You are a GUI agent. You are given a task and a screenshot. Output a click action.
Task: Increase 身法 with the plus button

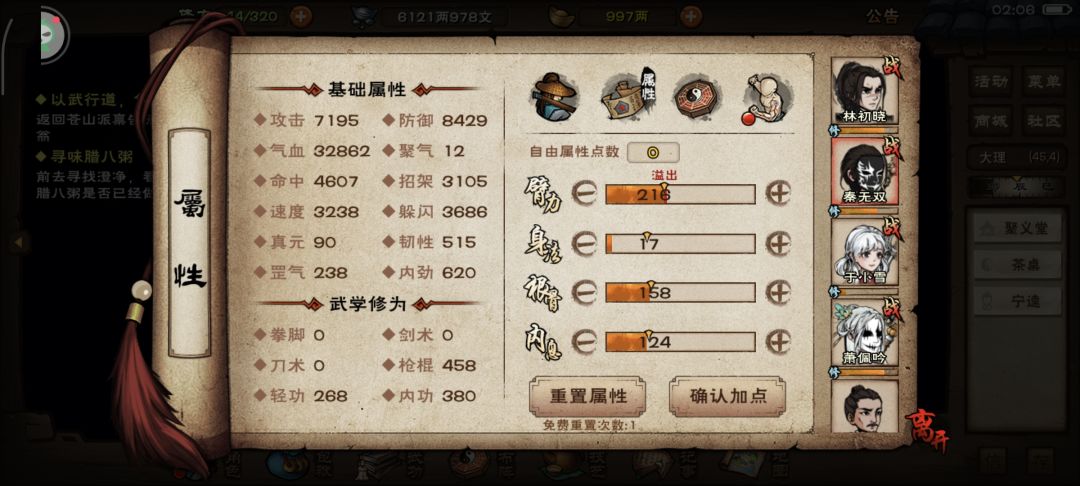[x=778, y=244]
